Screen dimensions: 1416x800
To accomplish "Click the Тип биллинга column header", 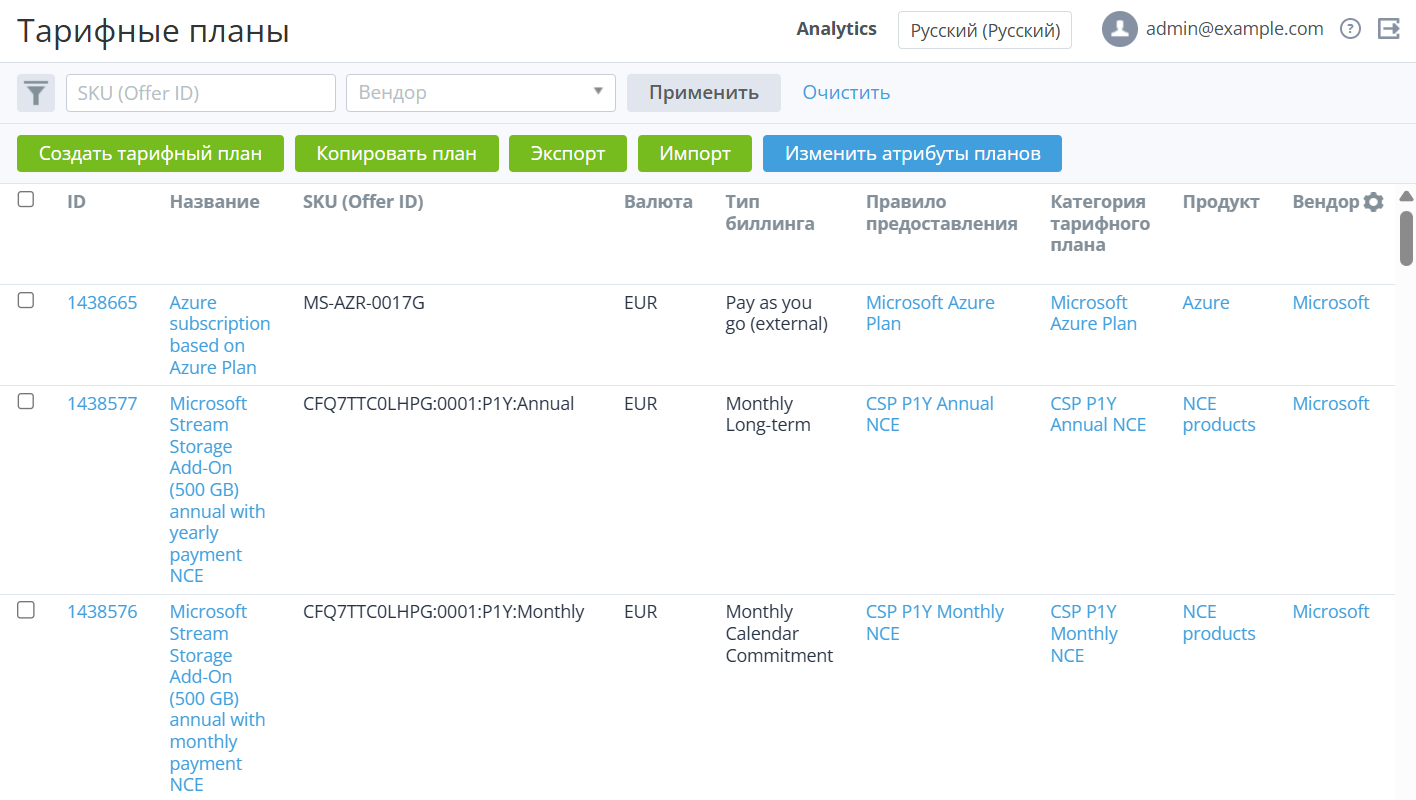I will coord(770,213).
